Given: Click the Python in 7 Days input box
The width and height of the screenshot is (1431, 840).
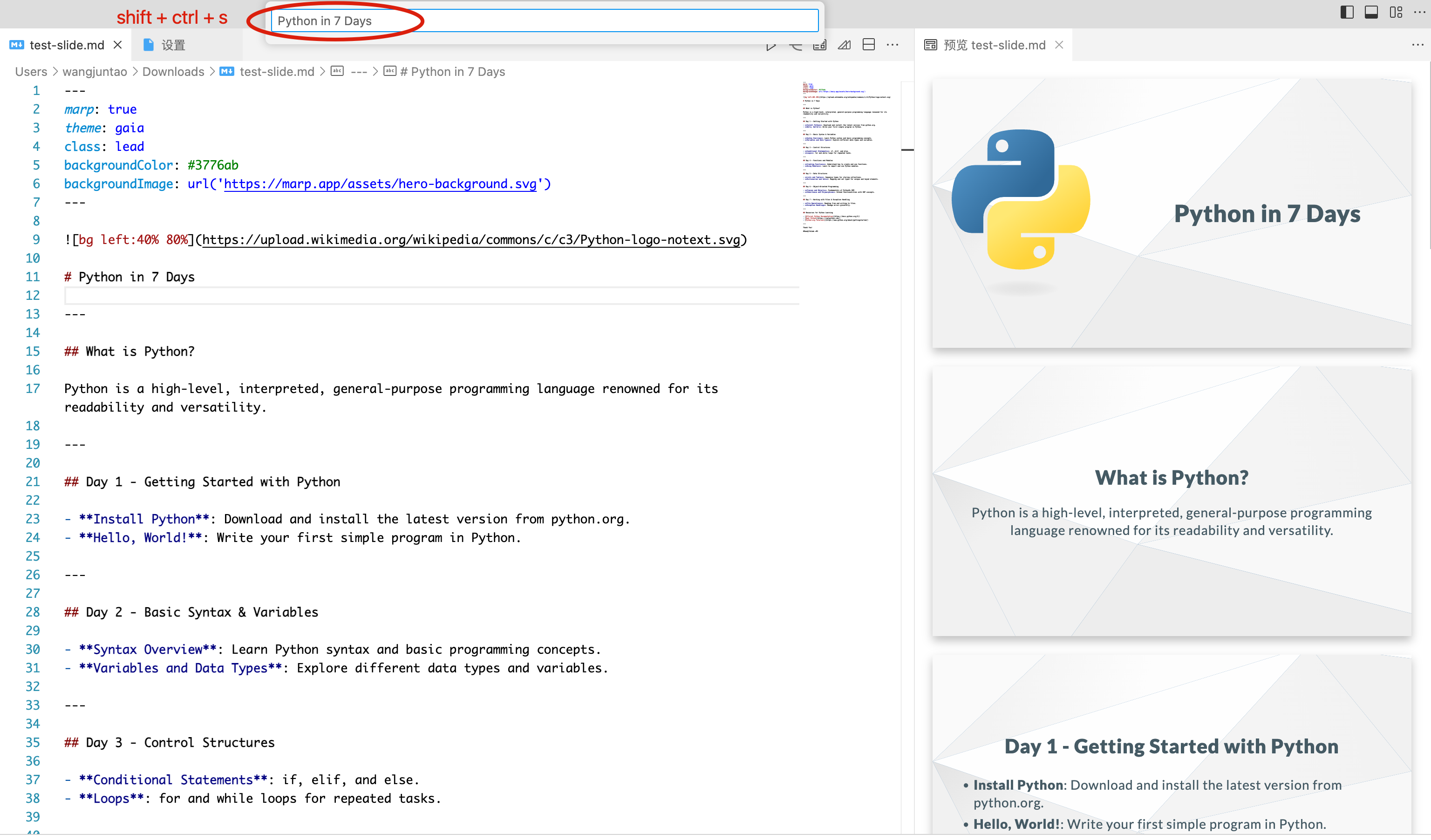Looking at the screenshot, I should click(x=544, y=21).
